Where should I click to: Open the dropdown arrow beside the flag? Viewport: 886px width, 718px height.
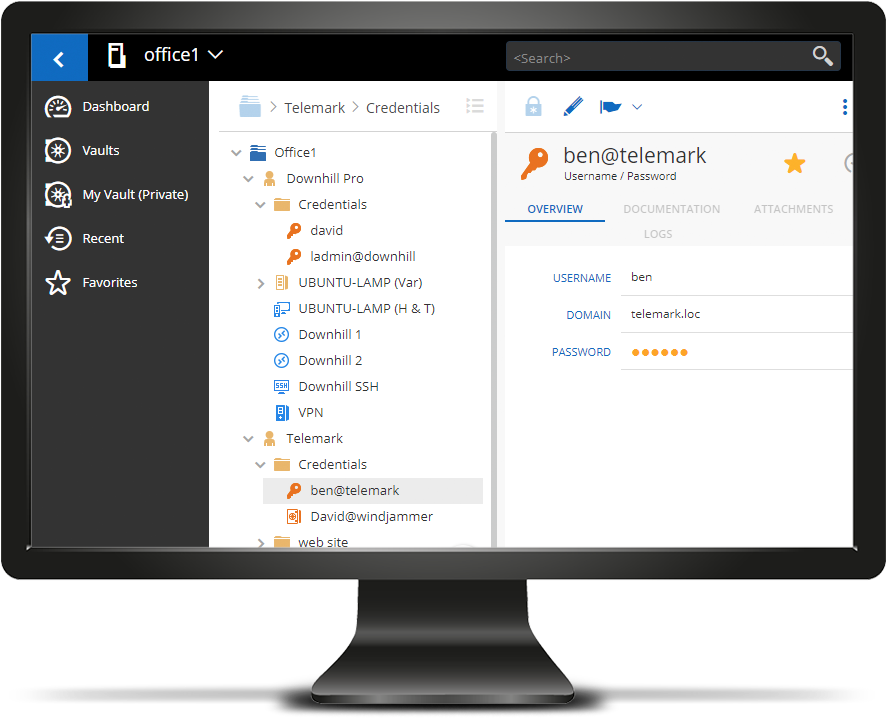click(x=637, y=107)
